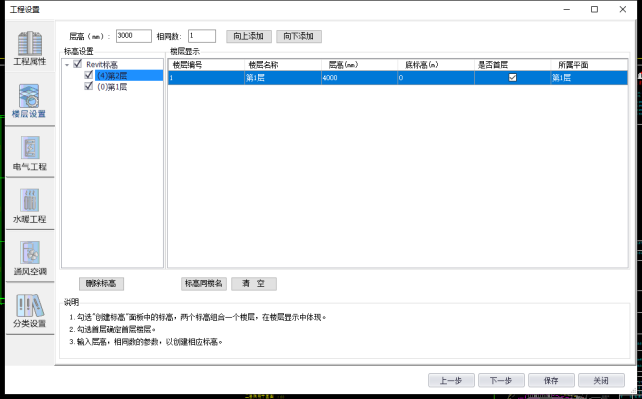The image size is (642, 399).
Task: Focus the 相同数 input field
Action: (x=202, y=36)
